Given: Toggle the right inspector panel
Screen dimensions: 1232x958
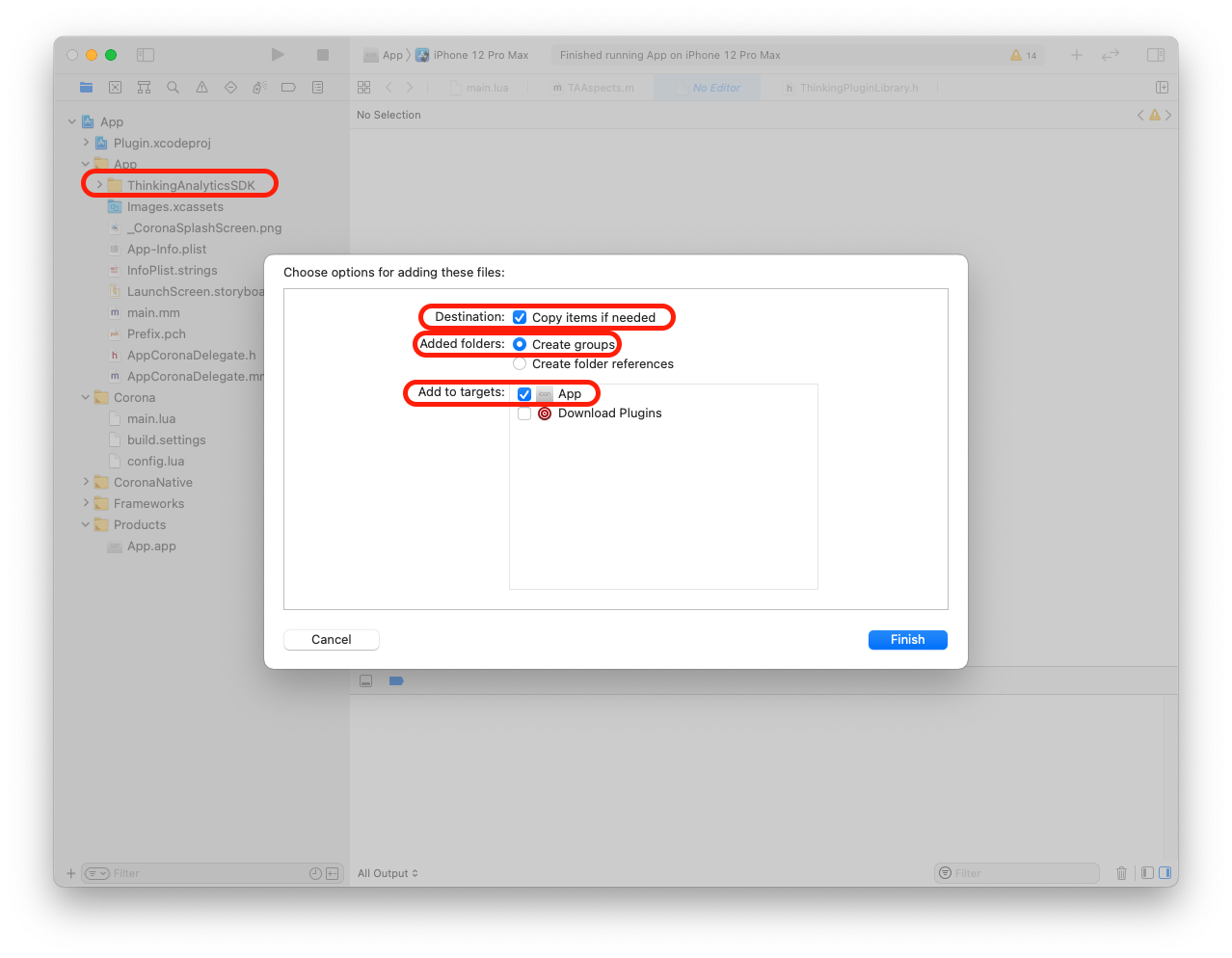Looking at the screenshot, I should [x=1155, y=55].
